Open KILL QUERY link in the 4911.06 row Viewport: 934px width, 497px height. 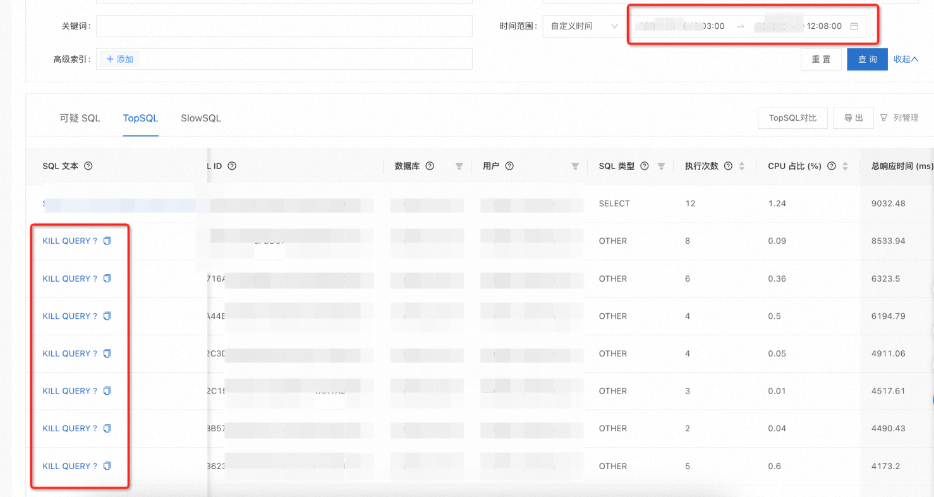70,353
